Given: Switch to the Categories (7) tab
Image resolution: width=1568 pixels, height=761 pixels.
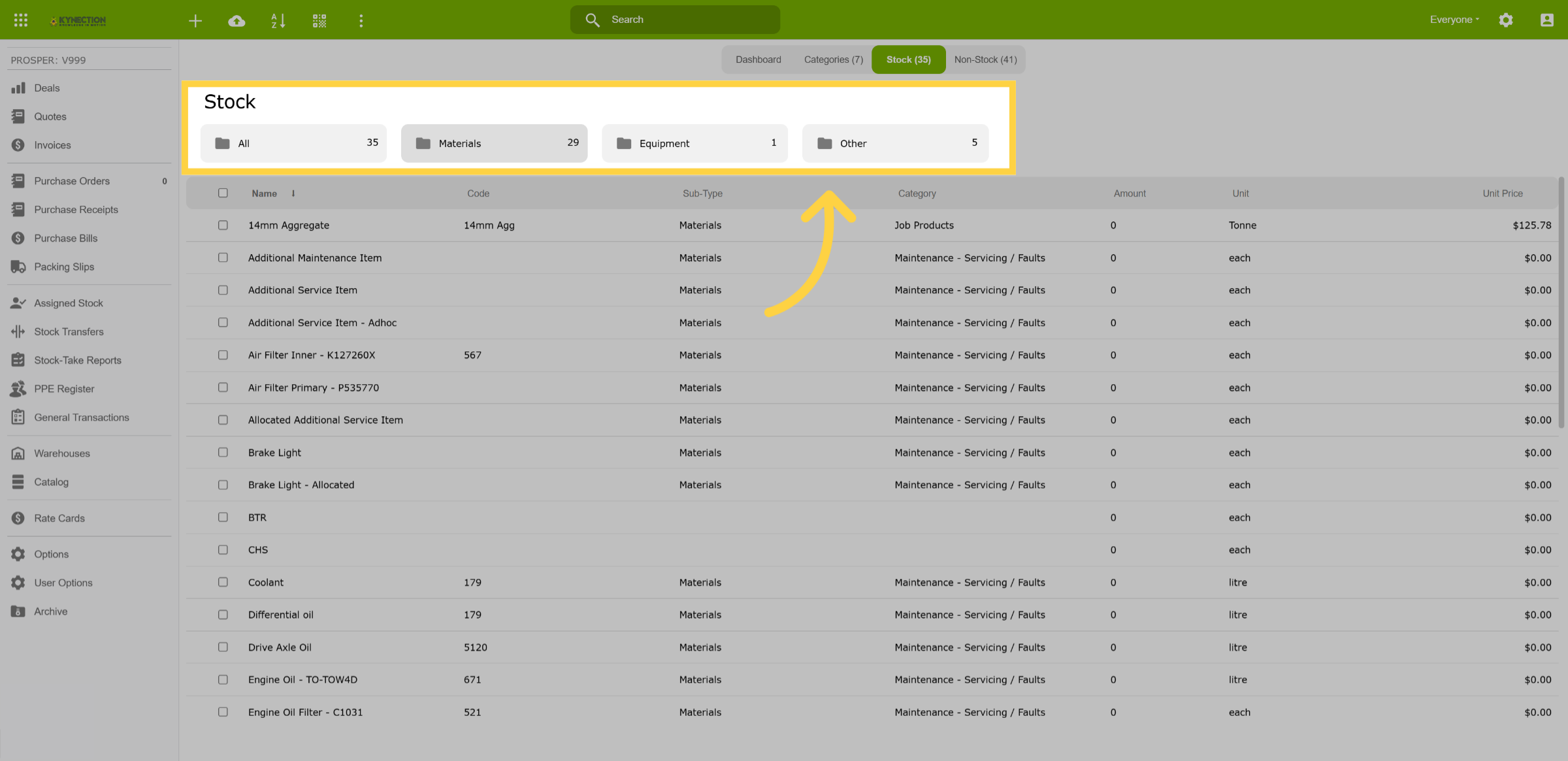Looking at the screenshot, I should 833,59.
